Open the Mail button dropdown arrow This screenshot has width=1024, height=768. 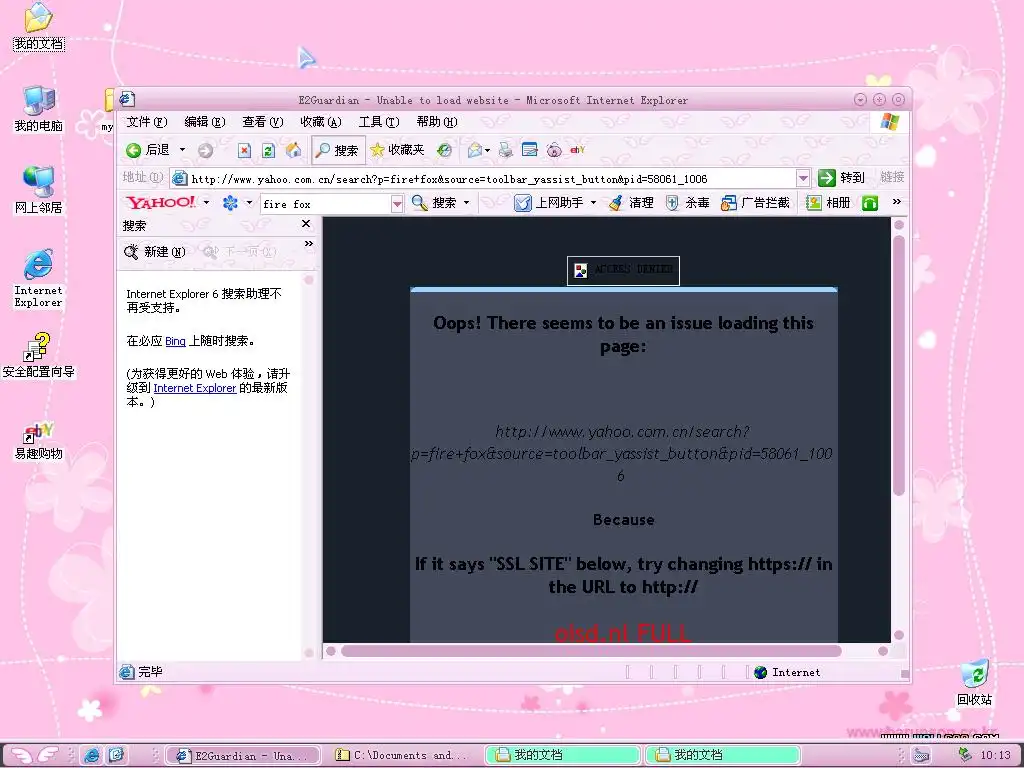488,151
